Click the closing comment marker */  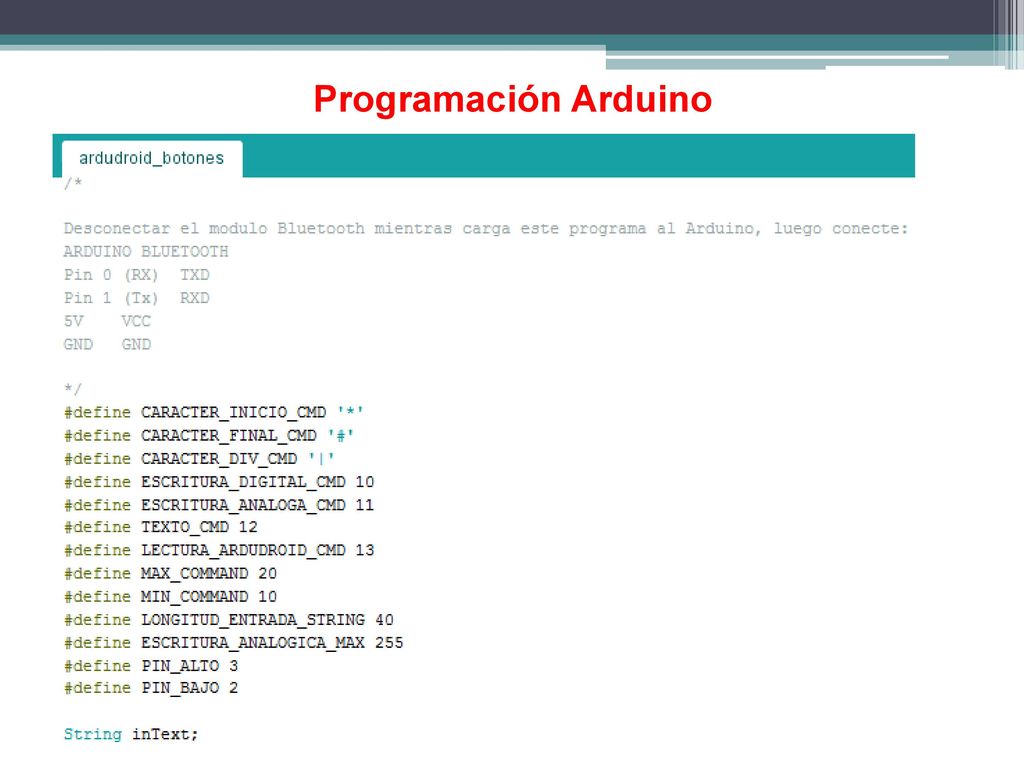pos(73,389)
